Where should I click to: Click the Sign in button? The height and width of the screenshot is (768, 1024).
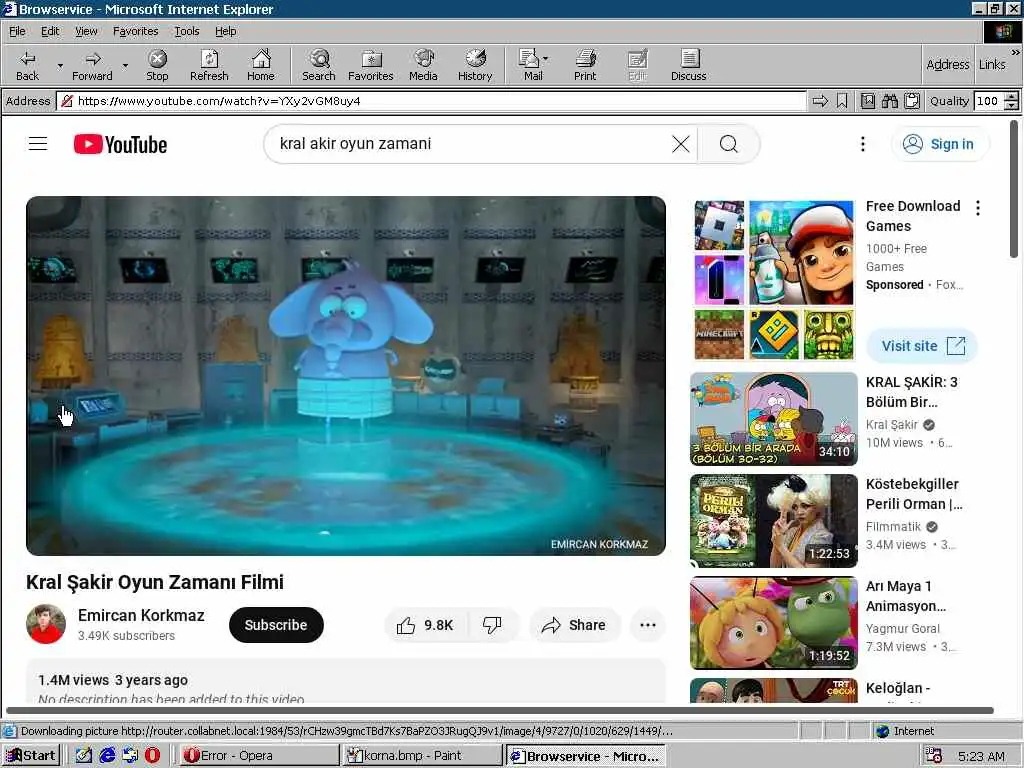(940, 144)
